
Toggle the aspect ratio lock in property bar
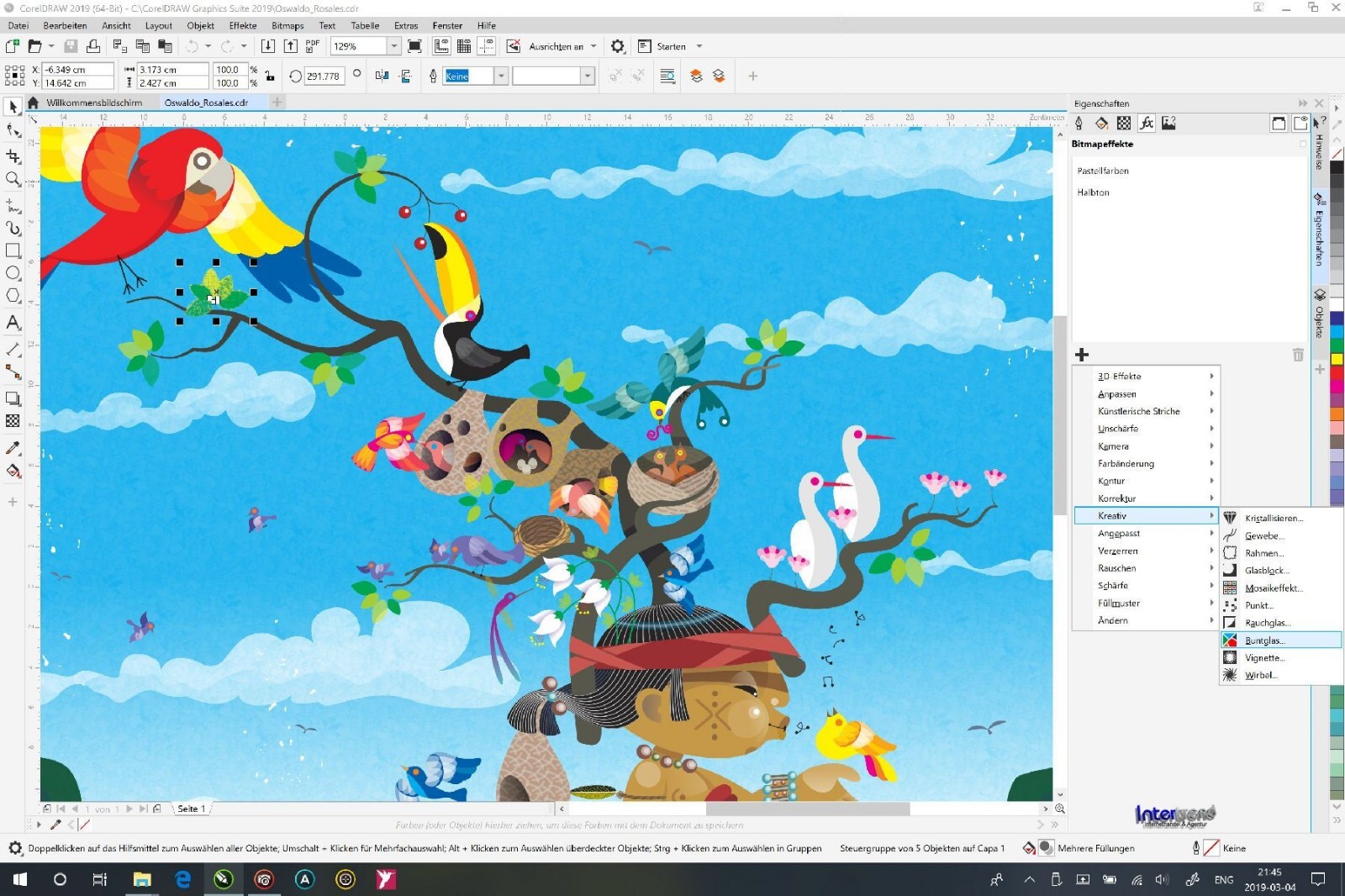click(269, 76)
